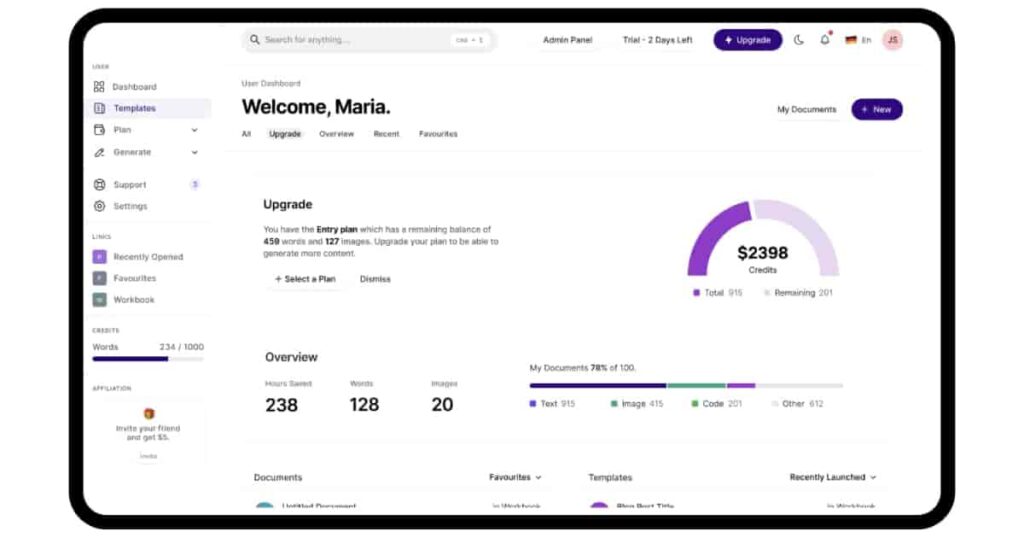Click the Words credits progress bar

coord(147,358)
